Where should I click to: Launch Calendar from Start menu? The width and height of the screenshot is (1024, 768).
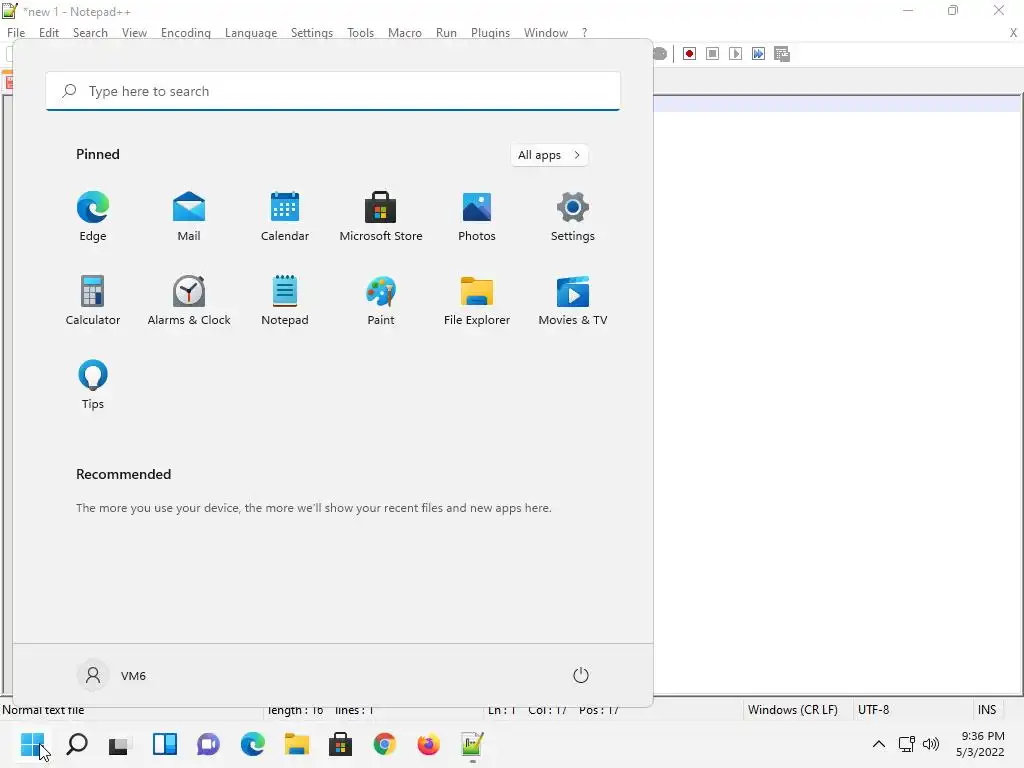(285, 217)
